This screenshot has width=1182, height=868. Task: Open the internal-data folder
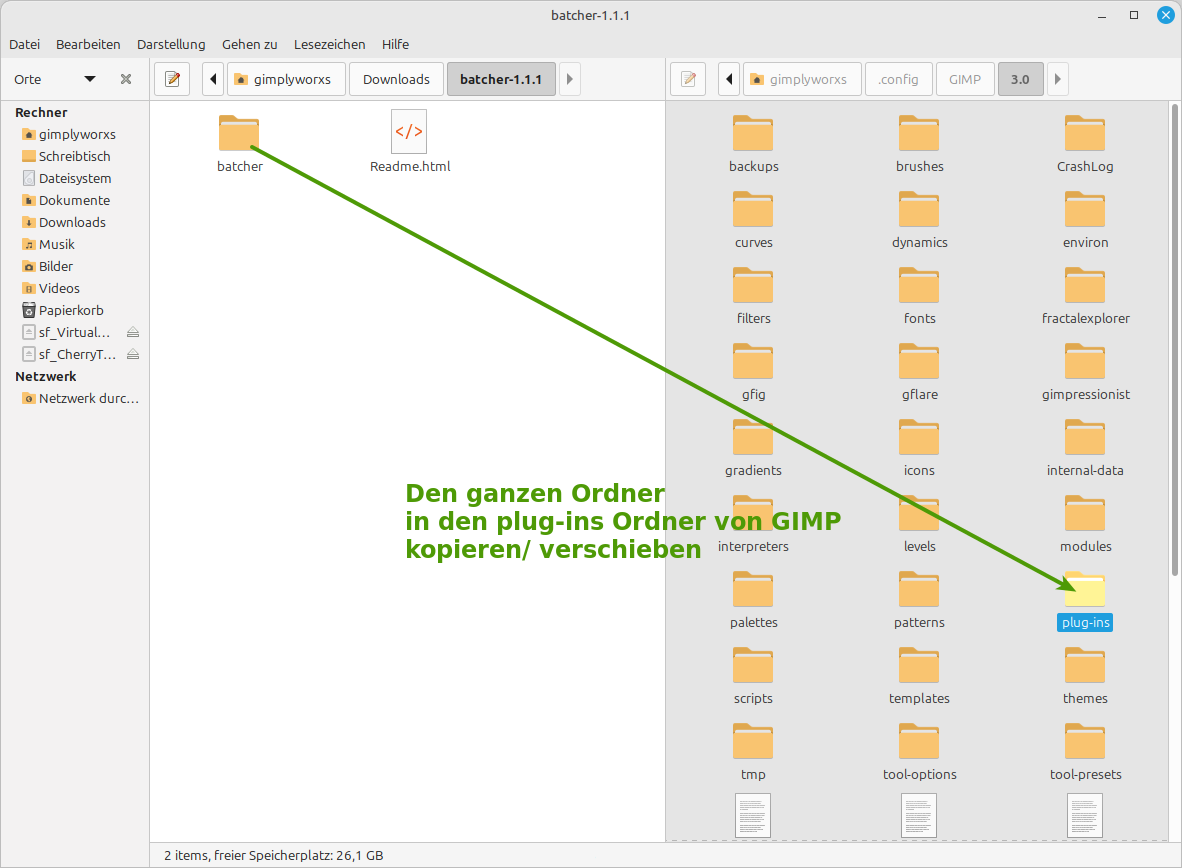click(1085, 437)
